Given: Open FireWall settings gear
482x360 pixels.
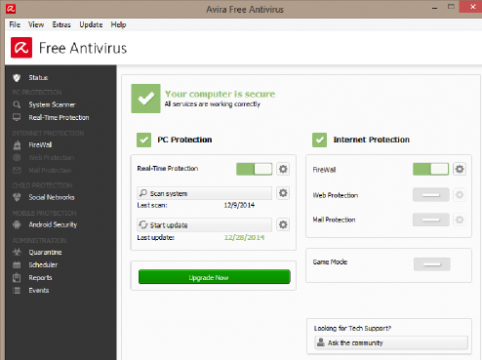Looking at the screenshot, I should pyautogui.click(x=460, y=169).
